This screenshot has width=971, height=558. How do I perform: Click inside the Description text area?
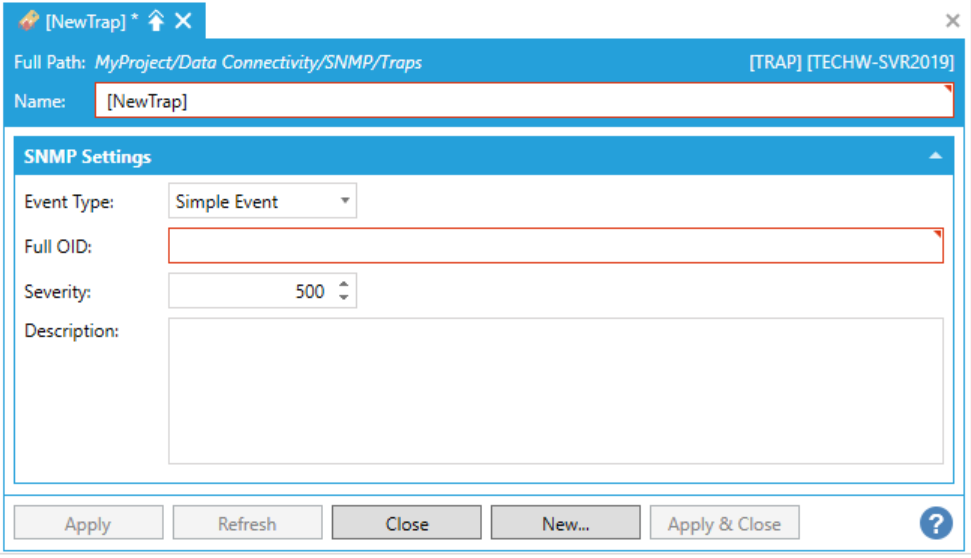(x=555, y=391)
